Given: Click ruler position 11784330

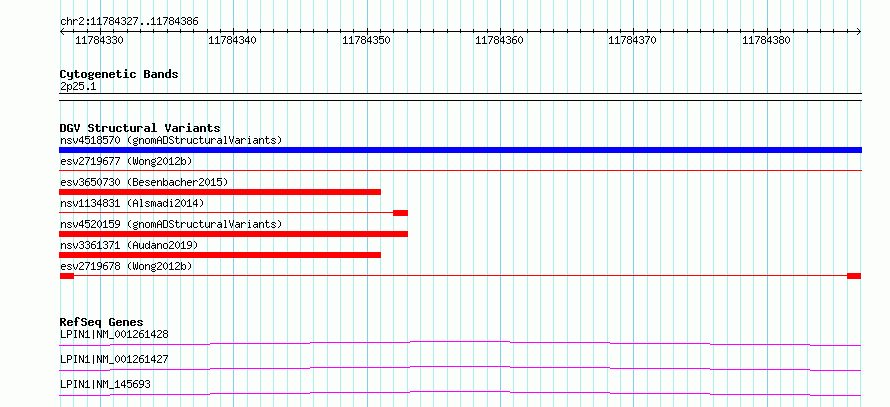Looking at the screenshot, I should click(99, 40).
